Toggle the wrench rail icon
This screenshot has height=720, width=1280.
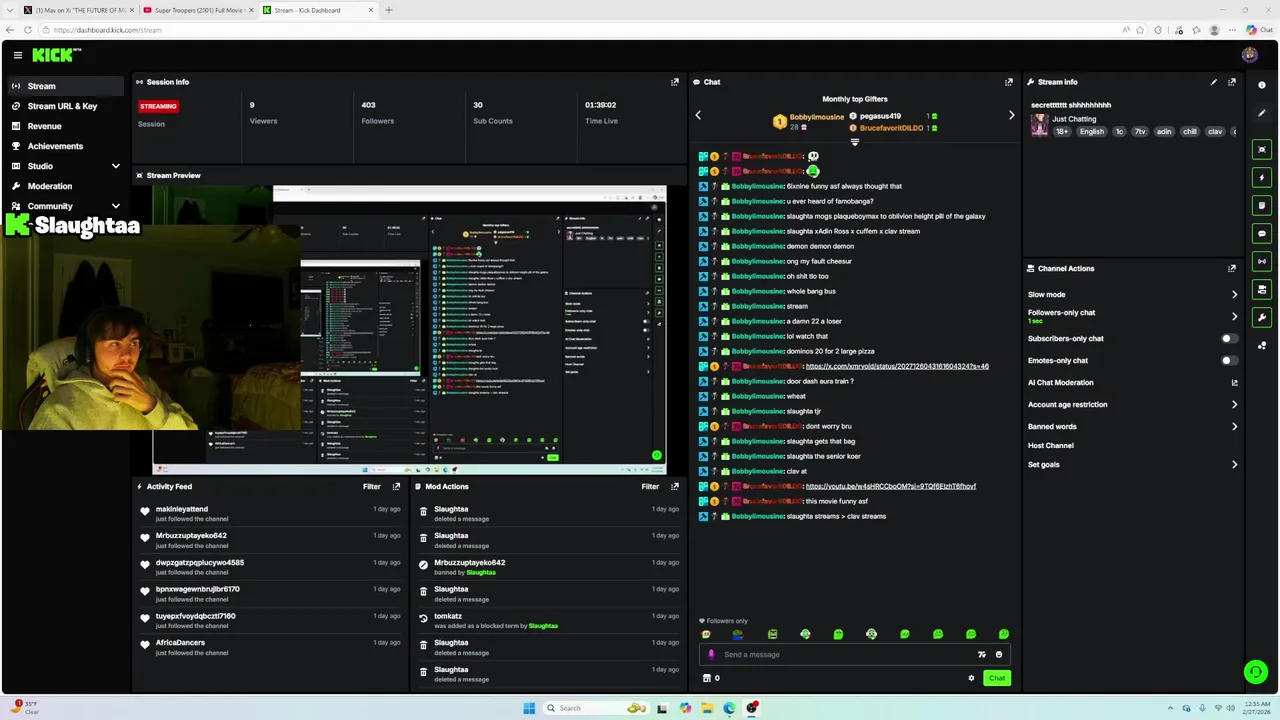1262,318
